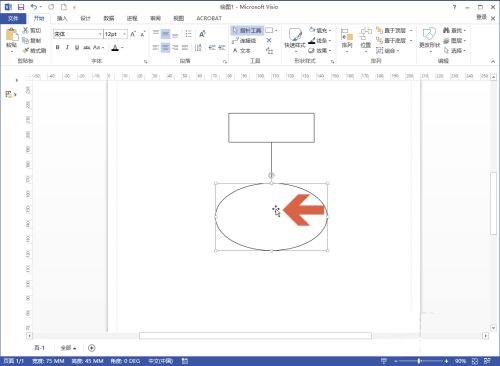Click the horizontal scrollbar below the canvas
This screenshot has height=366, width=500.
click(x=255, y=335)
